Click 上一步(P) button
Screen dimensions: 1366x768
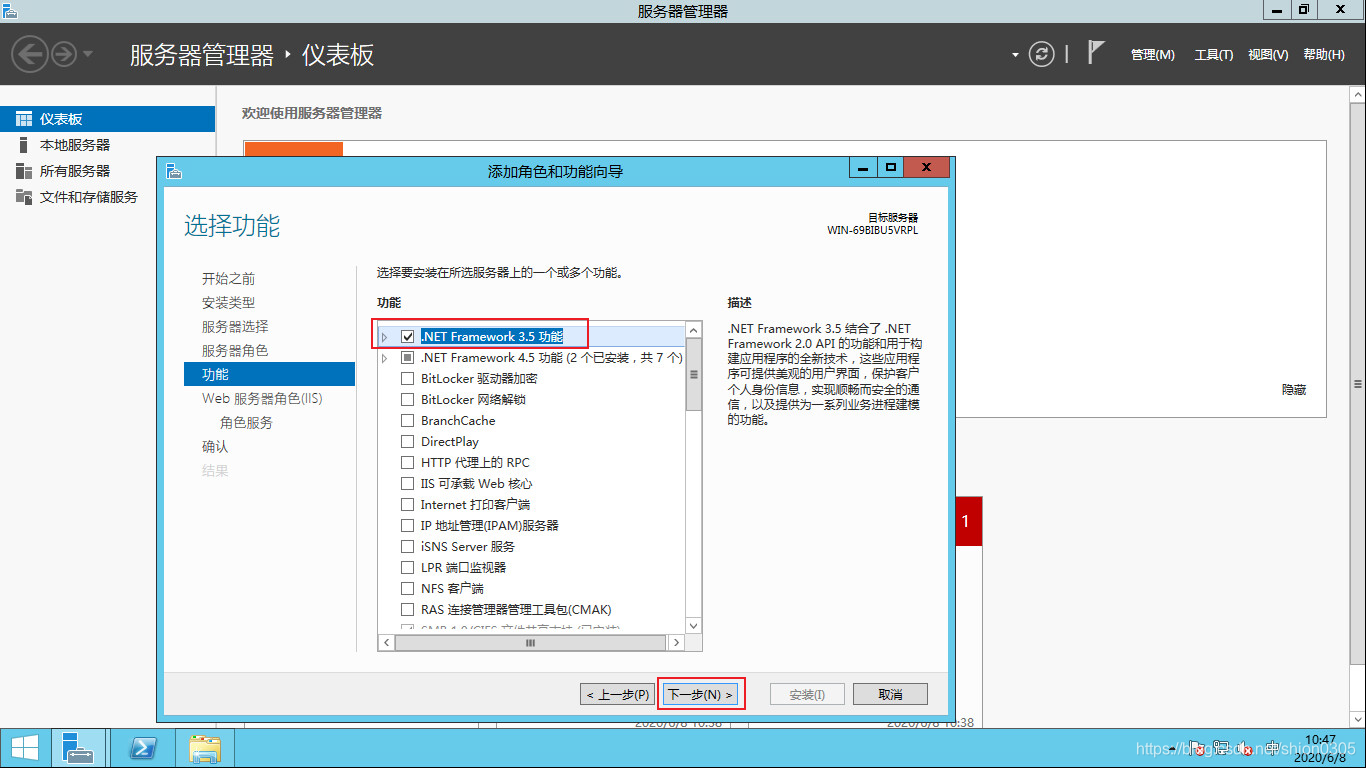click(x=618, y=694)
